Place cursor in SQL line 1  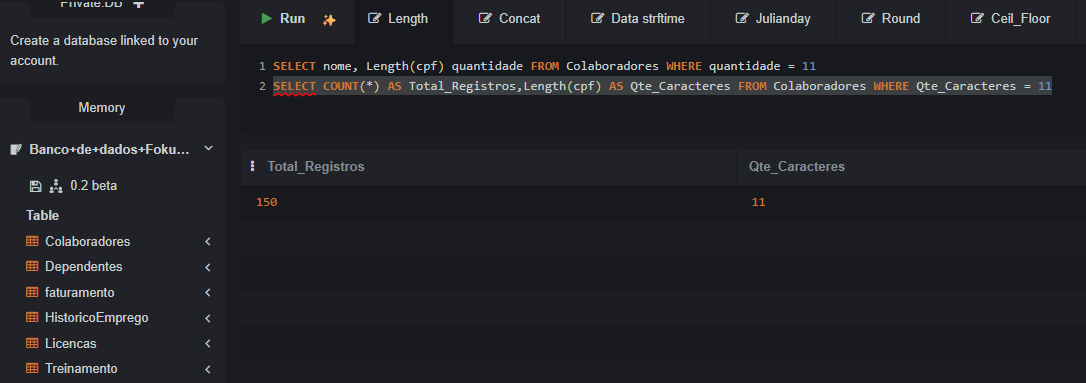(544, 66)
